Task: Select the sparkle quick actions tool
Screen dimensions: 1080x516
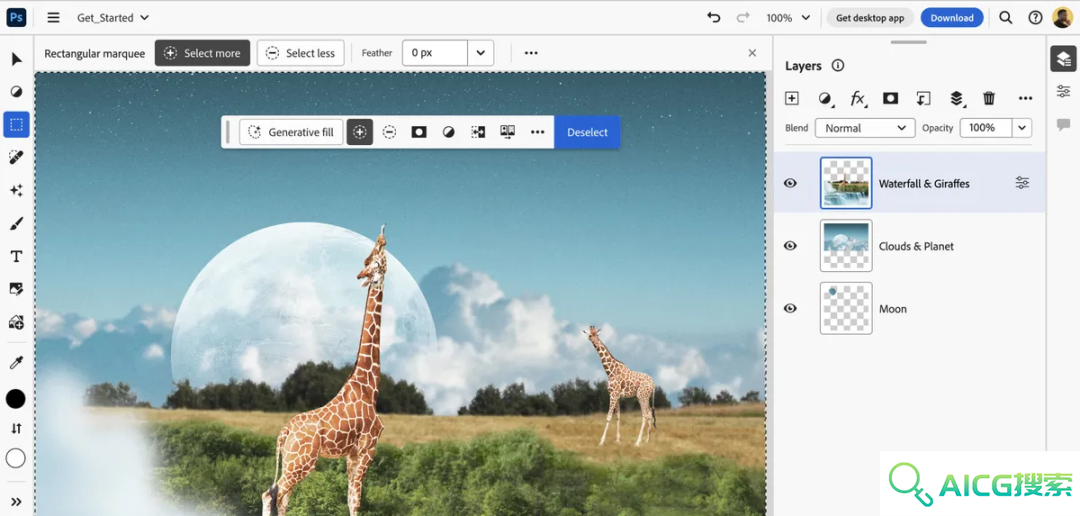Action: (17, 190)
